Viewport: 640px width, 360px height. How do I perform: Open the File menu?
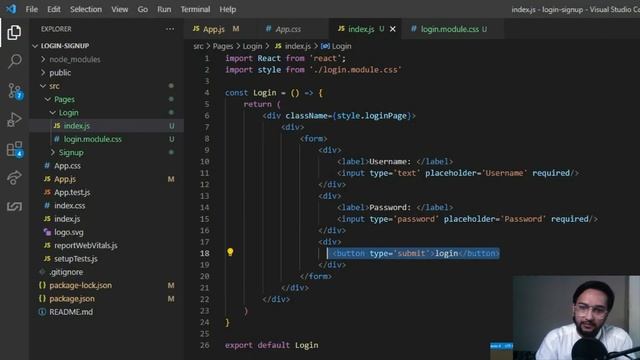(x=31, y=9)
